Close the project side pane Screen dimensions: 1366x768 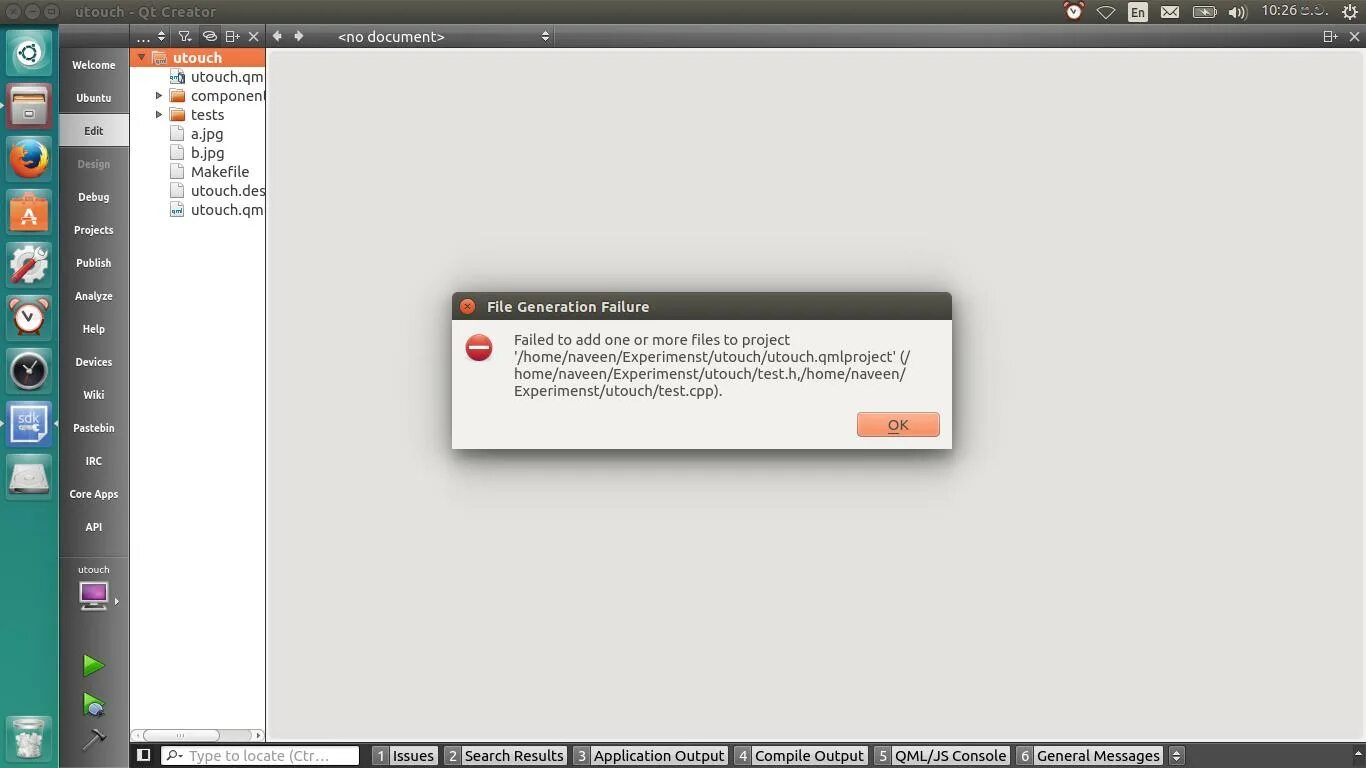point(253,36)
